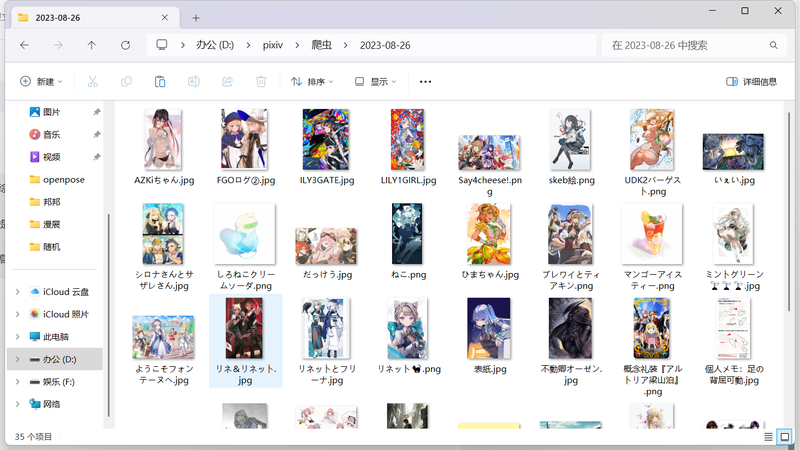The width and height of the screenshot is (800, 450).
Task: Open the more options ellipsis menu
Action: click(x=426, y=82)
